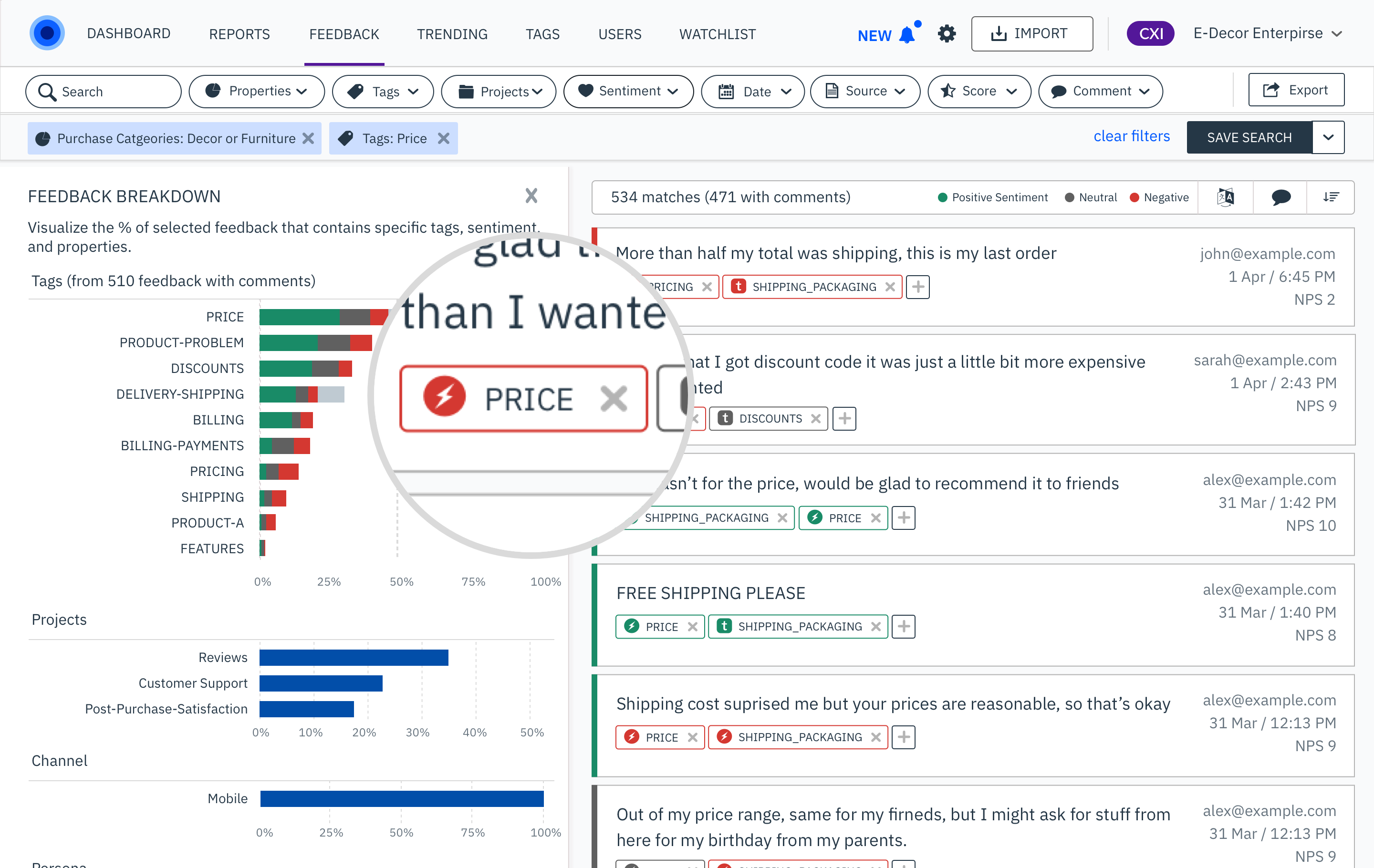Click '534 matches (471 with comments)' text

[730, 197]
